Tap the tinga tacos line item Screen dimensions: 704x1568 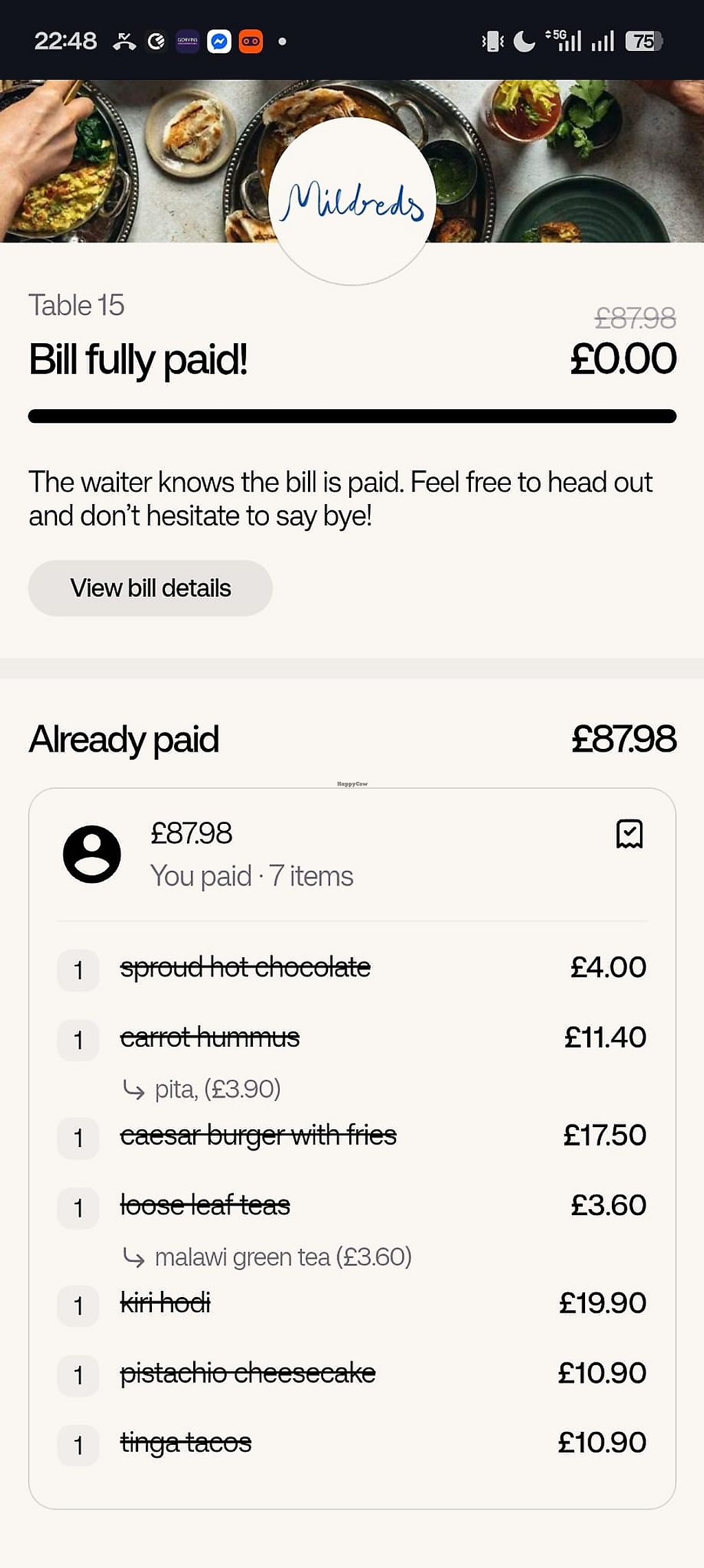(x=186, y=1443)
